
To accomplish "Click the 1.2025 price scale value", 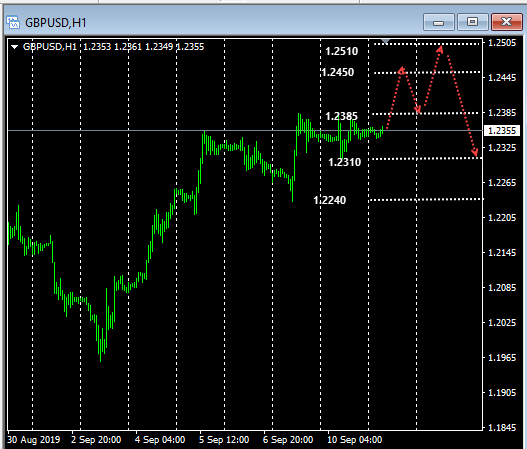I will [502, 323].
